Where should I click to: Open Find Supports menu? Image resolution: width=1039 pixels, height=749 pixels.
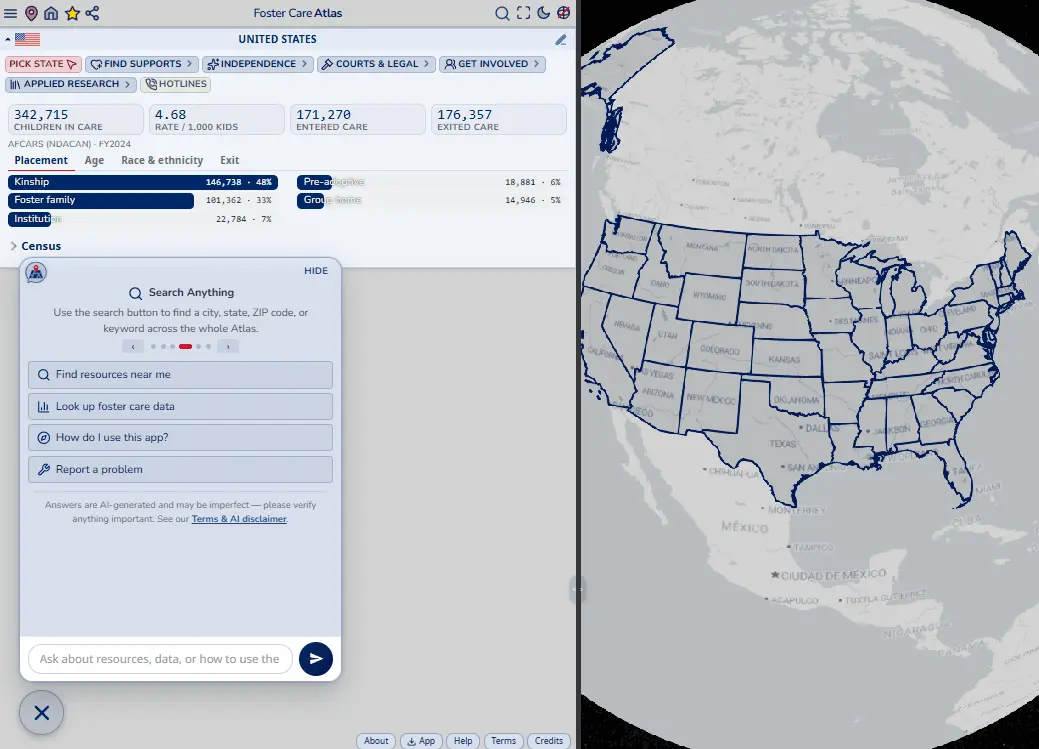click(142, 64)
